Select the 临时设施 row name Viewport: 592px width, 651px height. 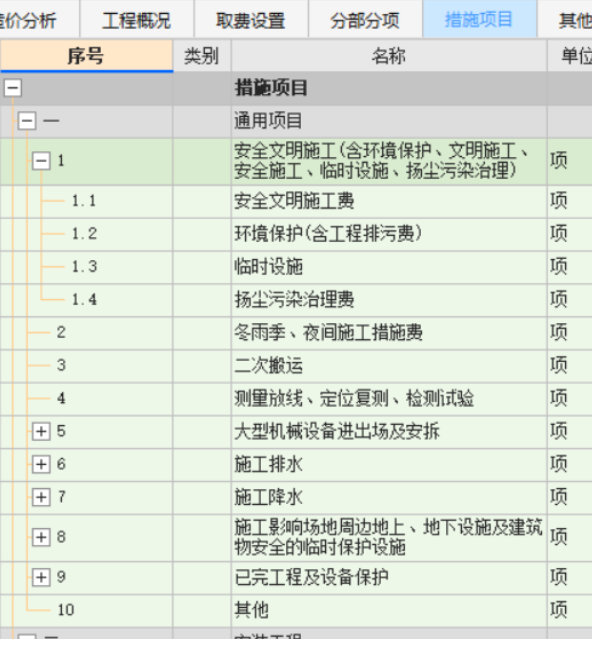[389, 267]
